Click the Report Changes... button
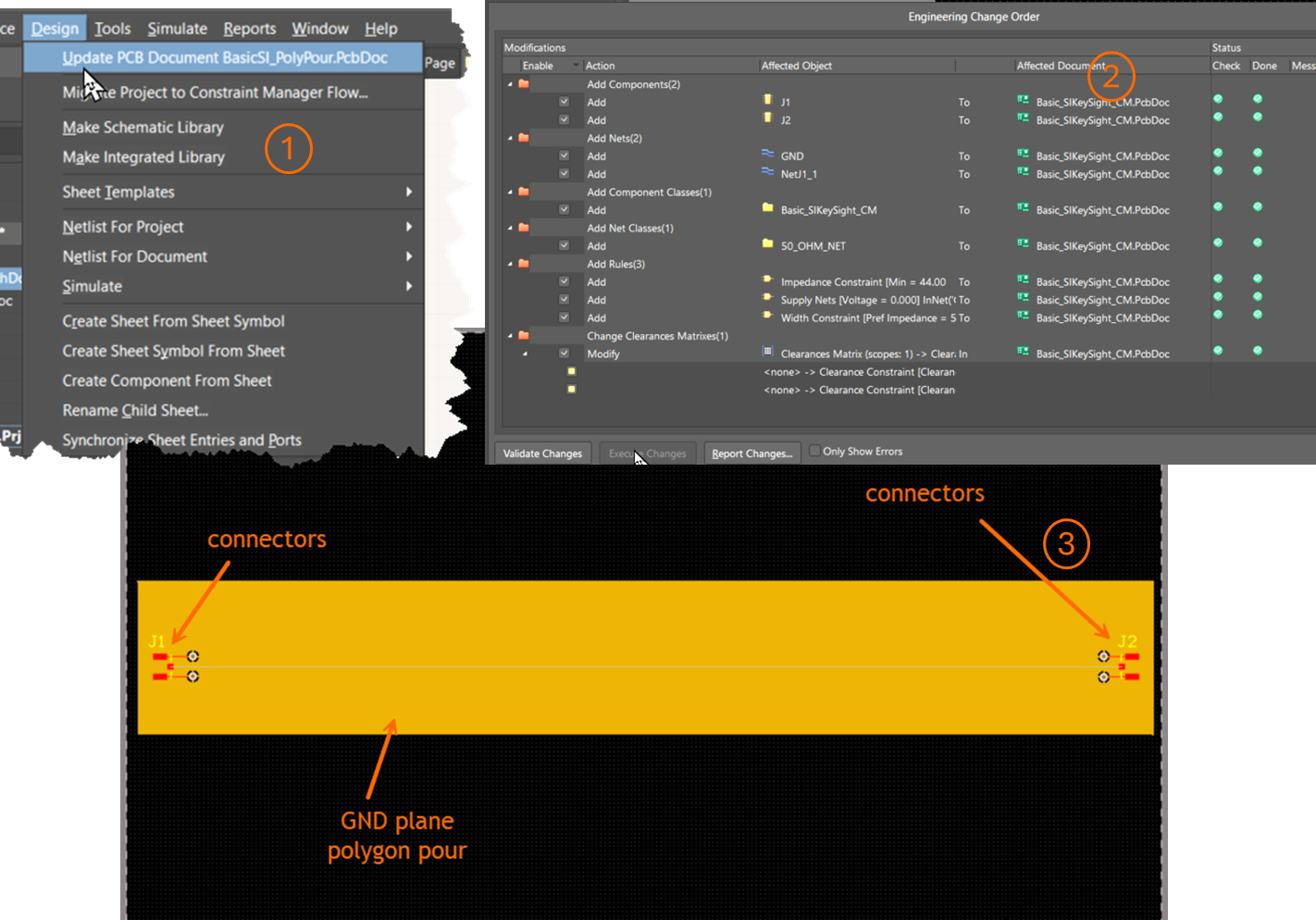The image size is (1316, 920). (x=751, y=453)
